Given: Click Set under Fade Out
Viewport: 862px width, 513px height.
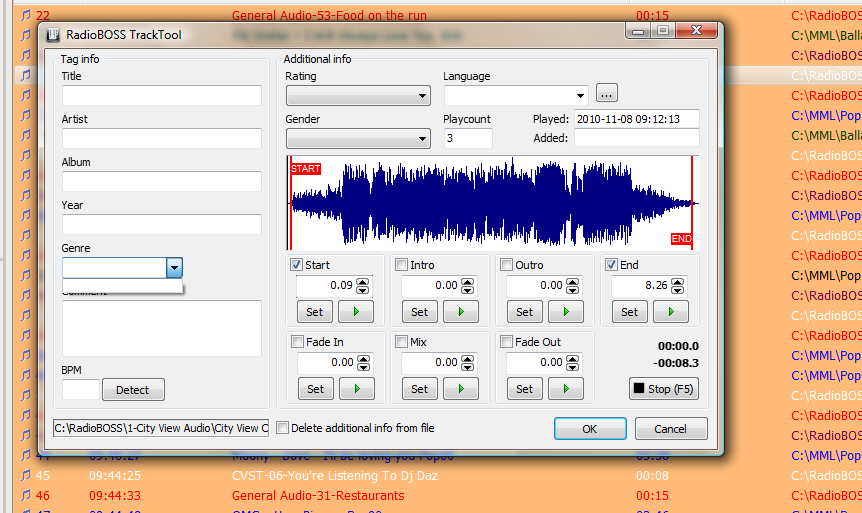Looking at the screenshot, I should pos(524,389).
